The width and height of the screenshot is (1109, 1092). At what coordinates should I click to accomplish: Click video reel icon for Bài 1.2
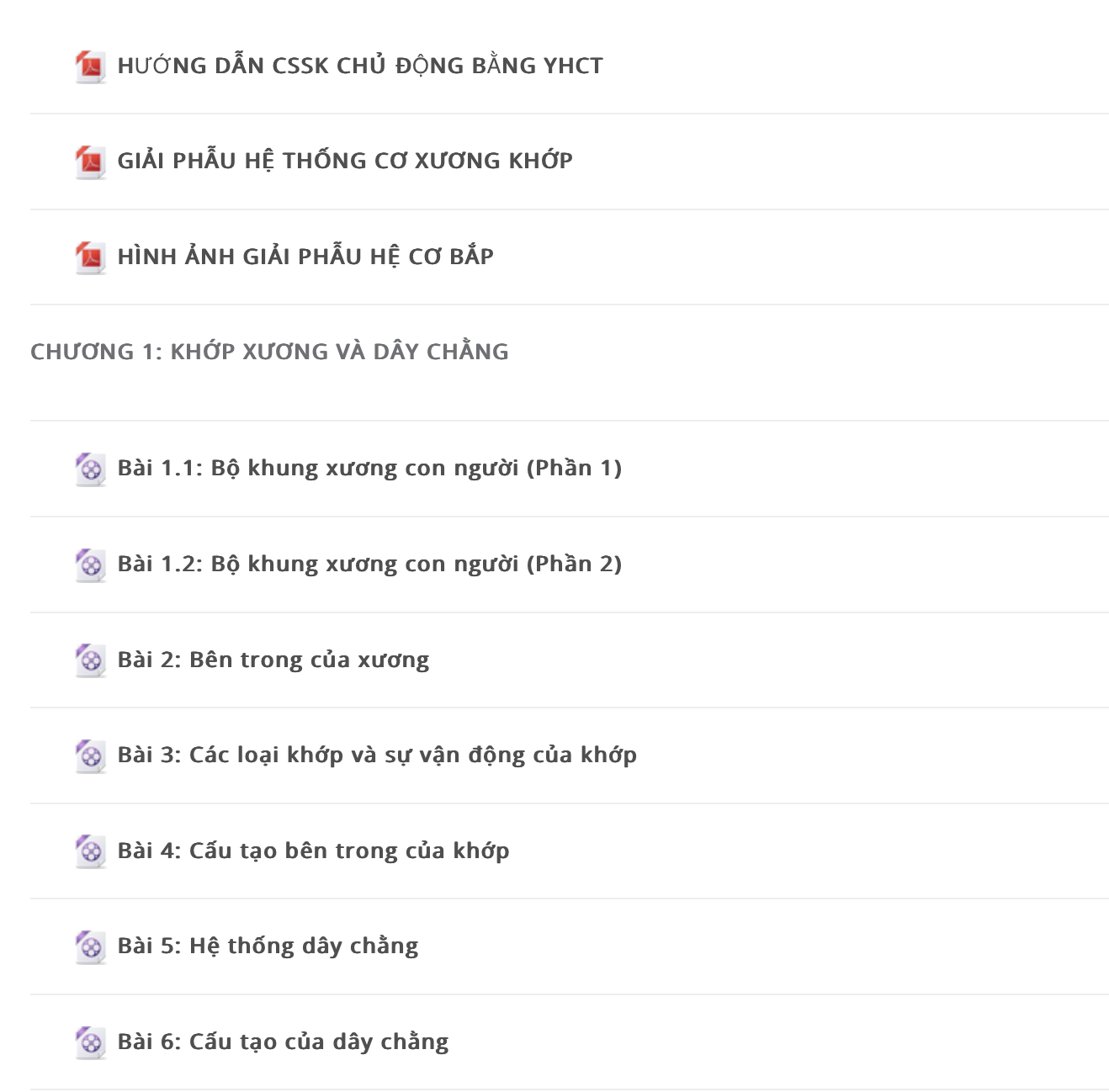coord(90,565)
